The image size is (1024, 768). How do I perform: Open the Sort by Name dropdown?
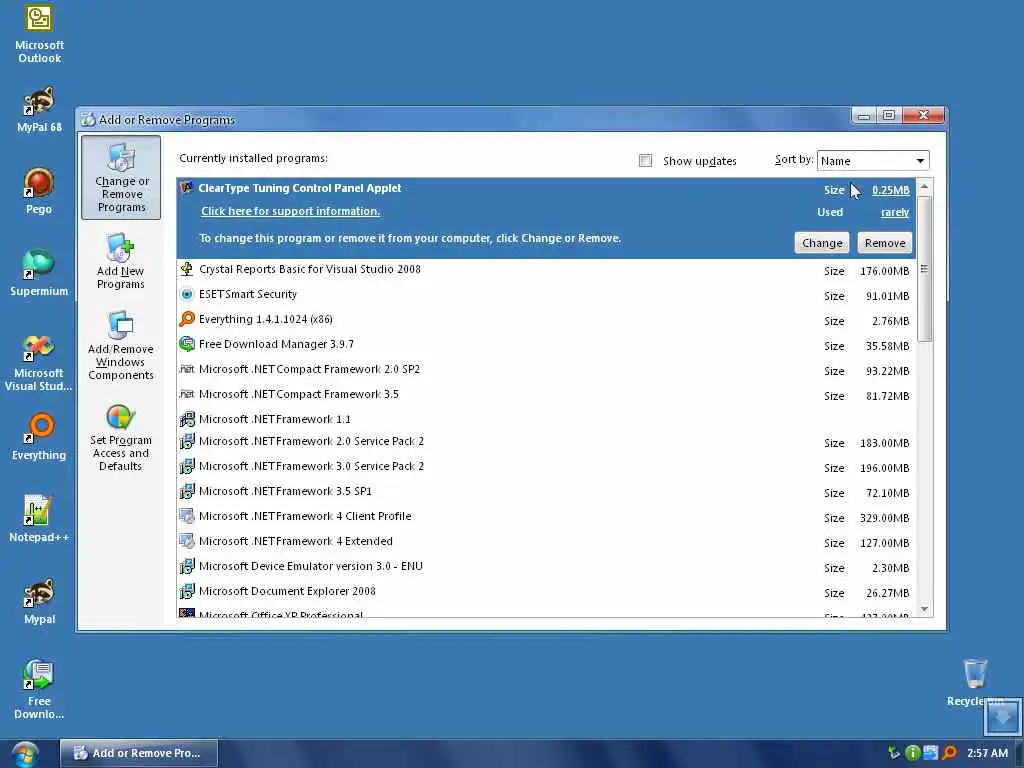pos(872,161)
